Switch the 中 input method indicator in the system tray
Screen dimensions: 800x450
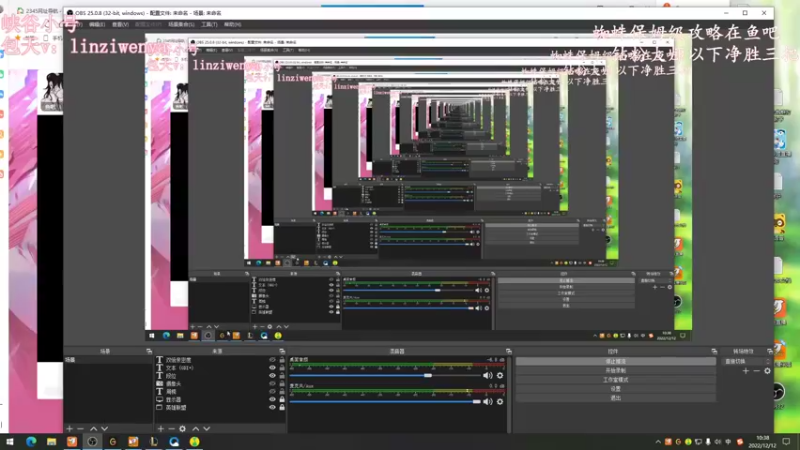[x=729, y=442]
